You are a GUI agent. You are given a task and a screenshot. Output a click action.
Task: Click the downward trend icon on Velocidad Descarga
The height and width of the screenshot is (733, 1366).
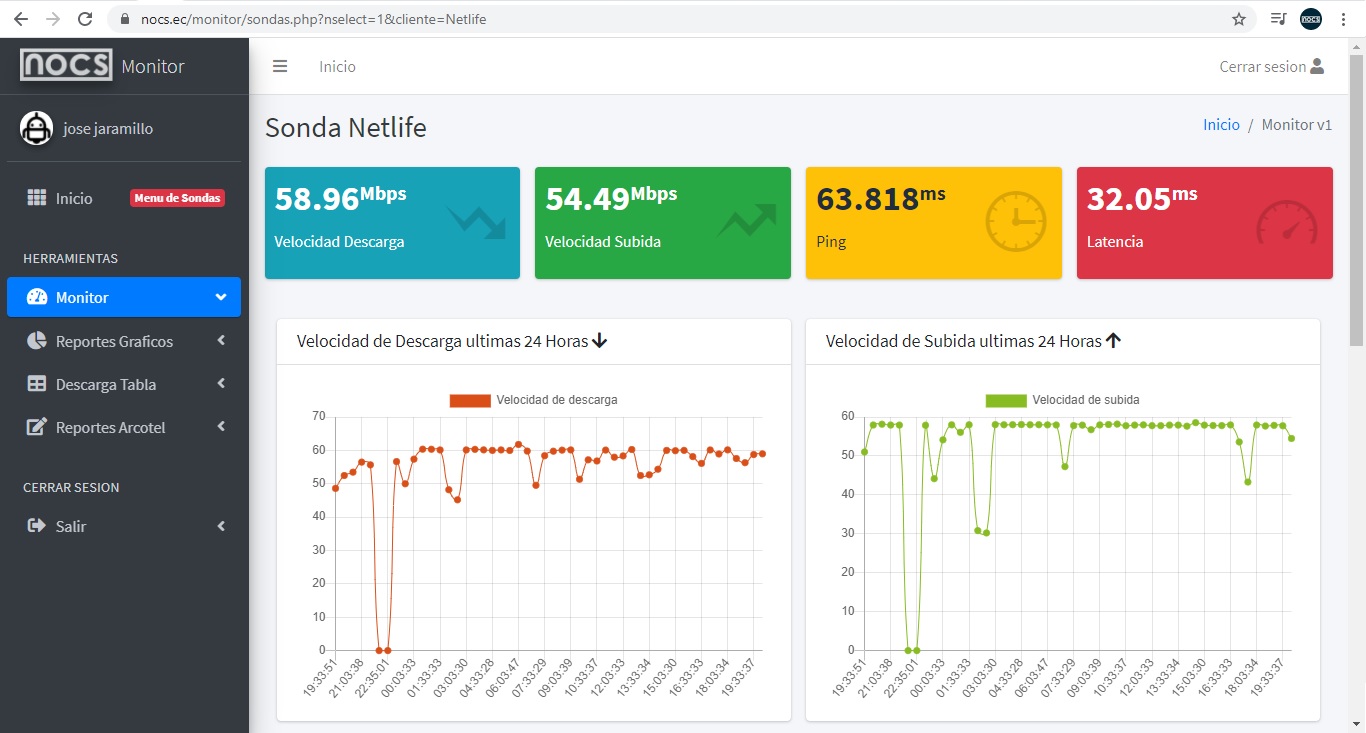pyautogui.click(x=476, y=221)
